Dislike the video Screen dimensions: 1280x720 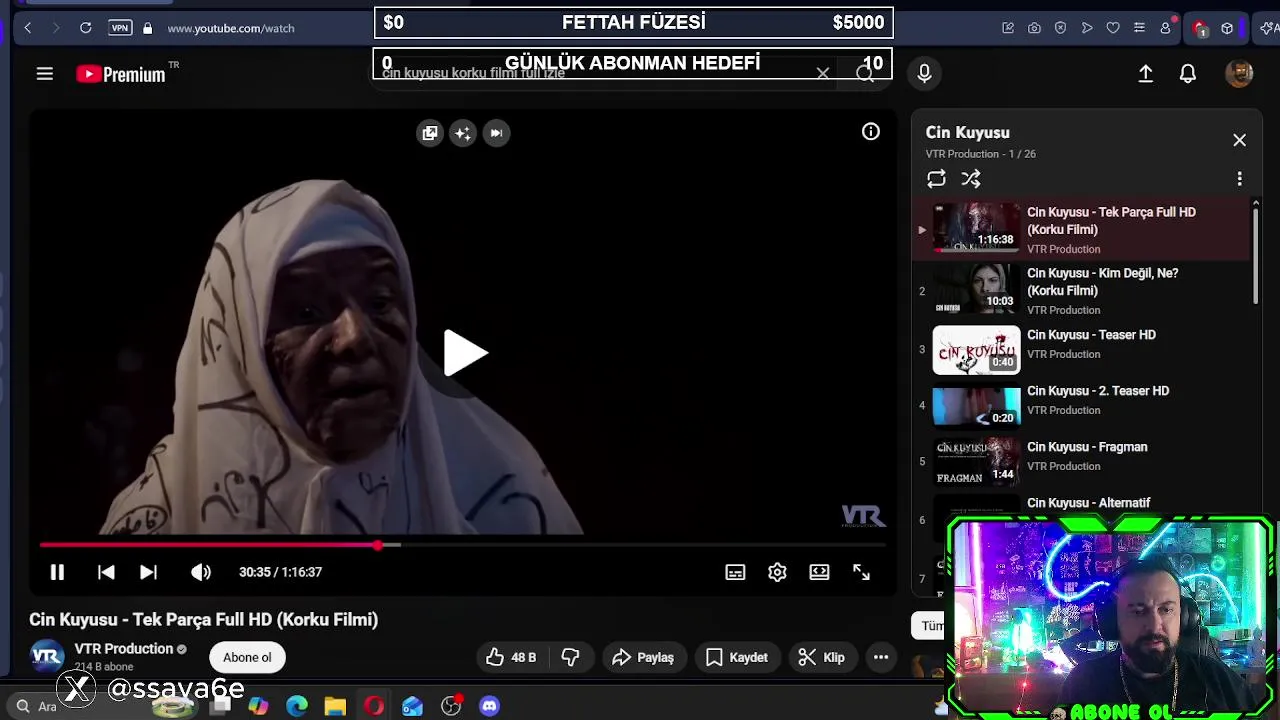coord(571,657)
